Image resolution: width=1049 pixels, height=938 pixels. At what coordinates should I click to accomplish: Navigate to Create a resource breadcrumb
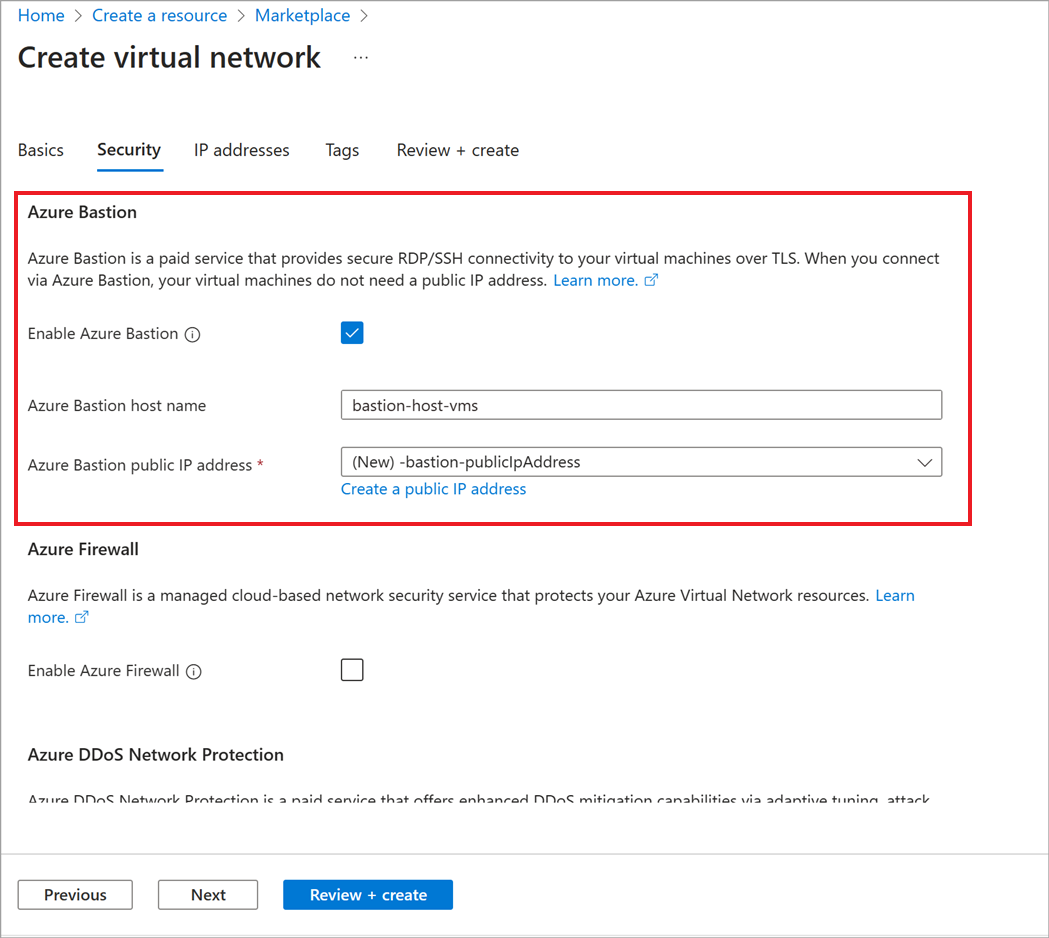click(x=159, y=15)
